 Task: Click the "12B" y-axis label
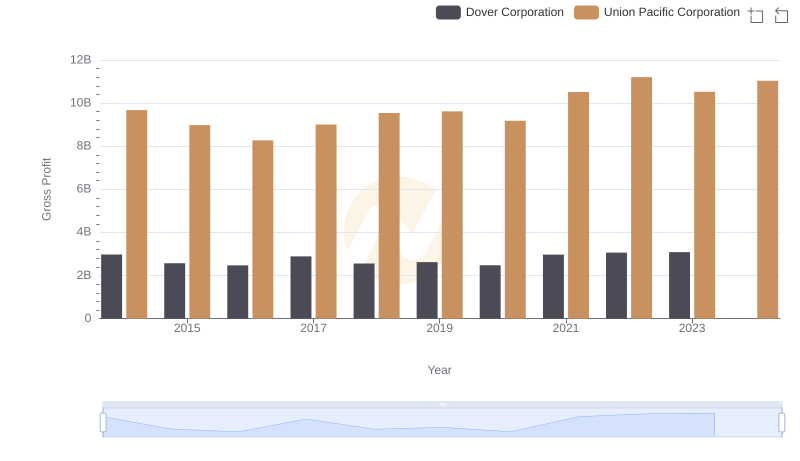(x=81, y=60)
